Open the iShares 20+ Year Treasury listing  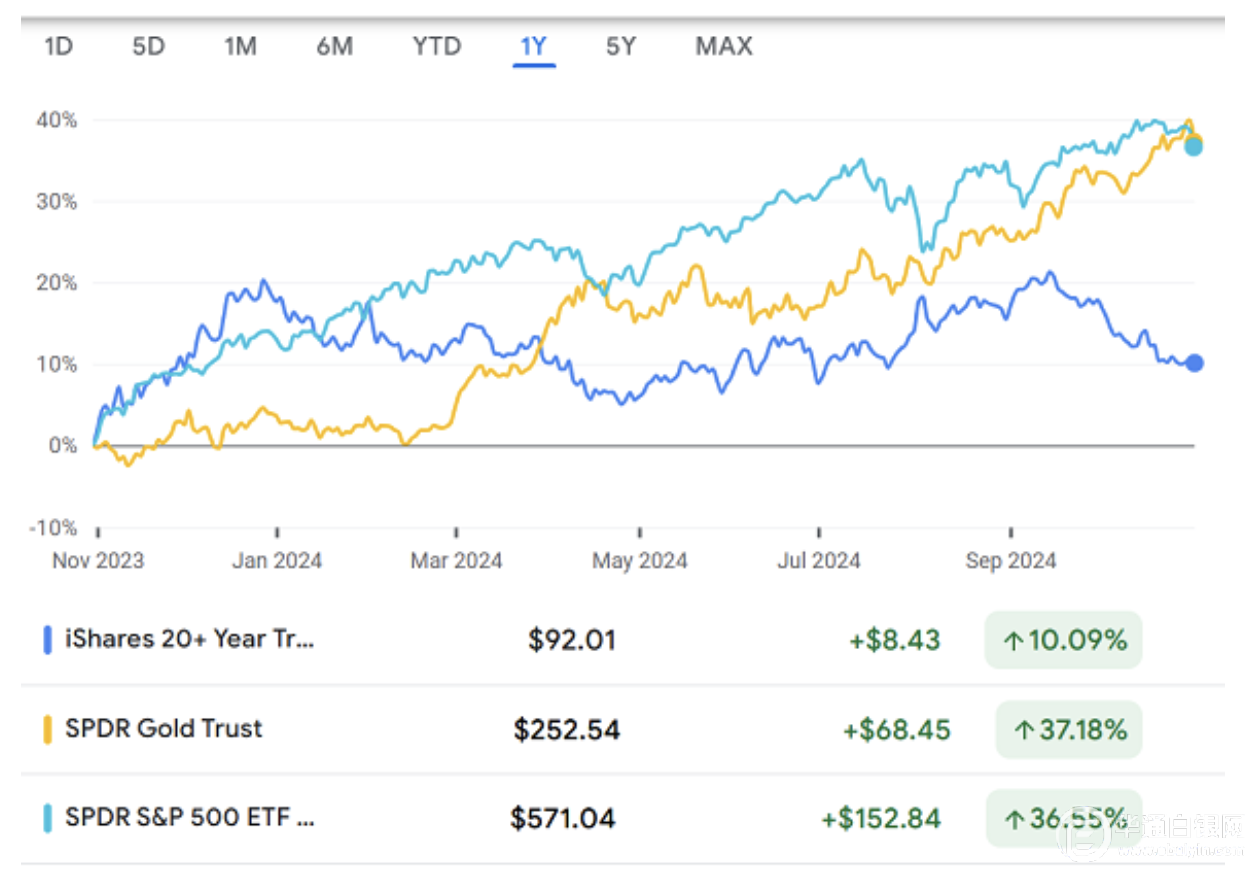click(189, 640)
